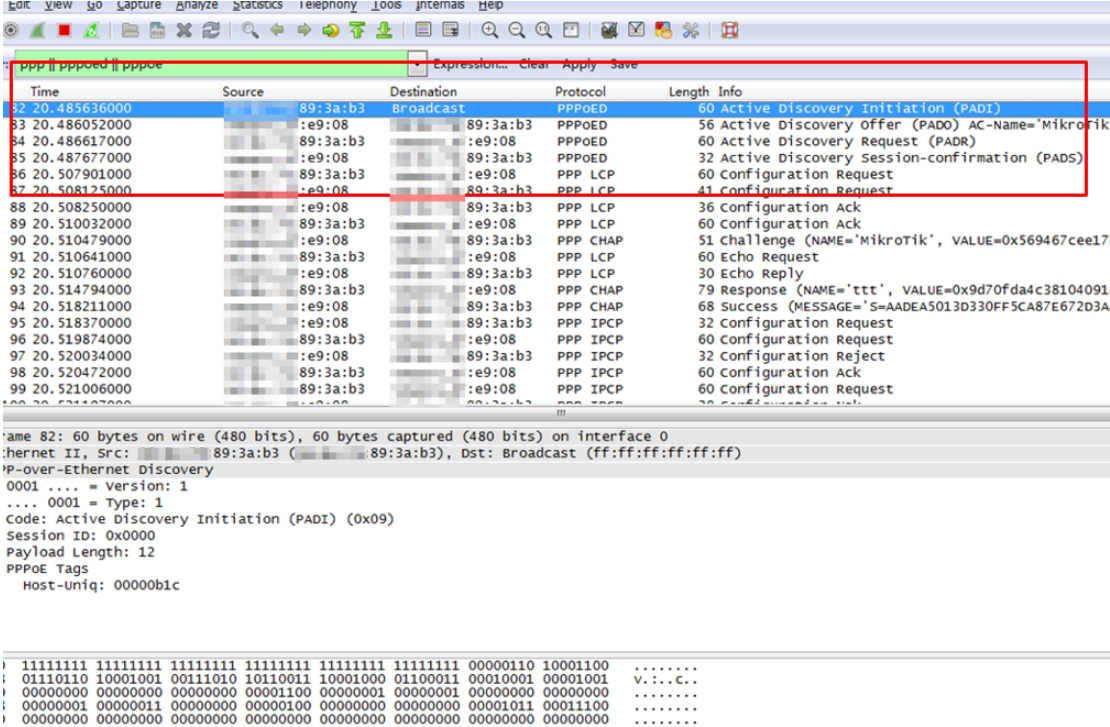The height and width of the screenshot is (727, 1110).
Task: Select the Ethernet II details line
Action: pos(556,453)
